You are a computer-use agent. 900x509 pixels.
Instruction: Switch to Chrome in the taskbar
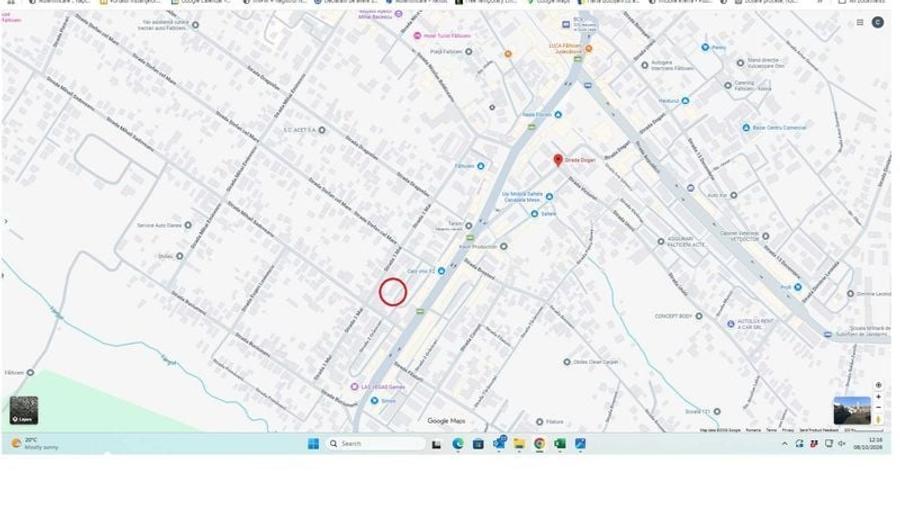pyautogui.click(x=540, y=444)
